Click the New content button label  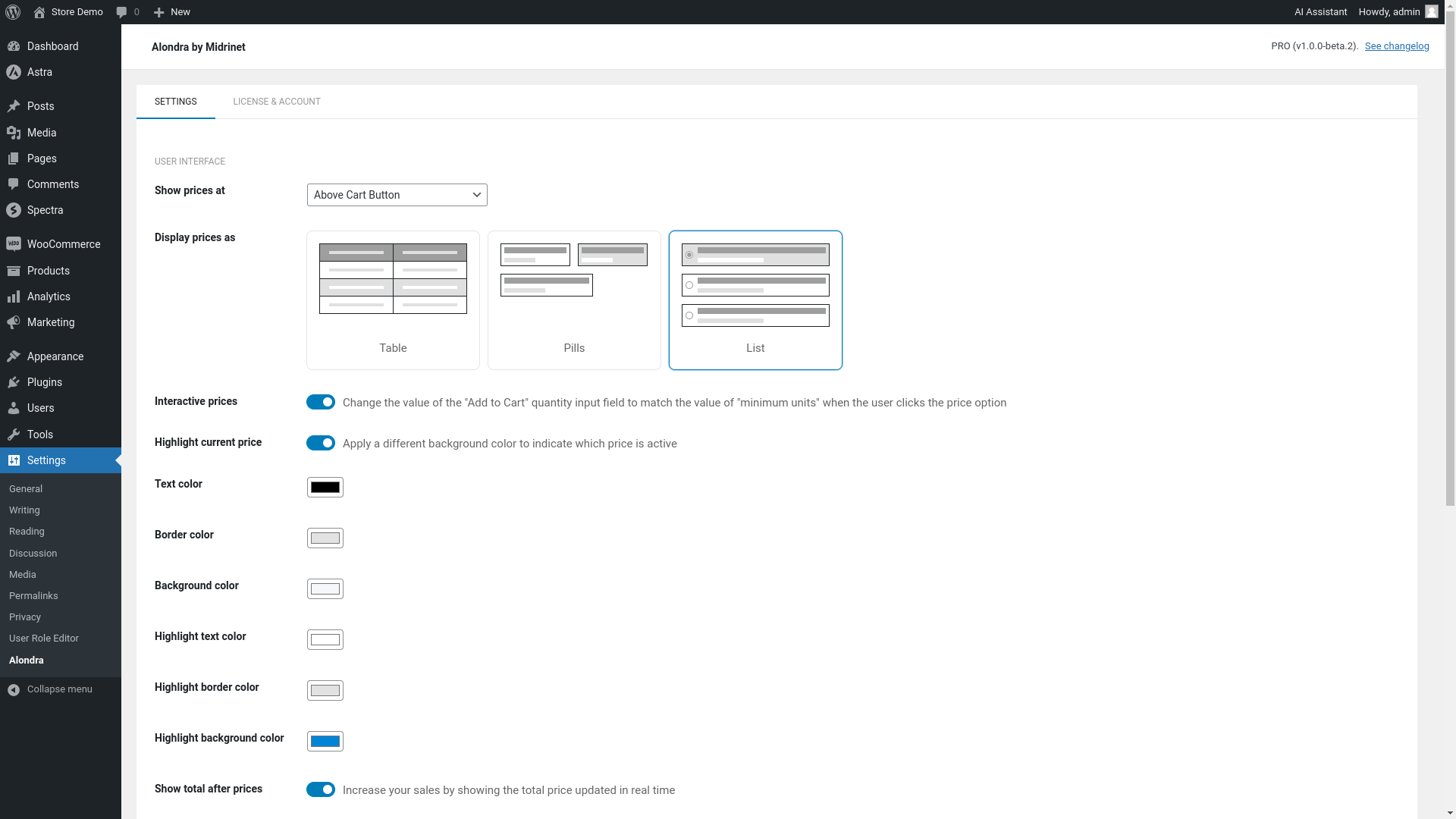pos(180,12)
